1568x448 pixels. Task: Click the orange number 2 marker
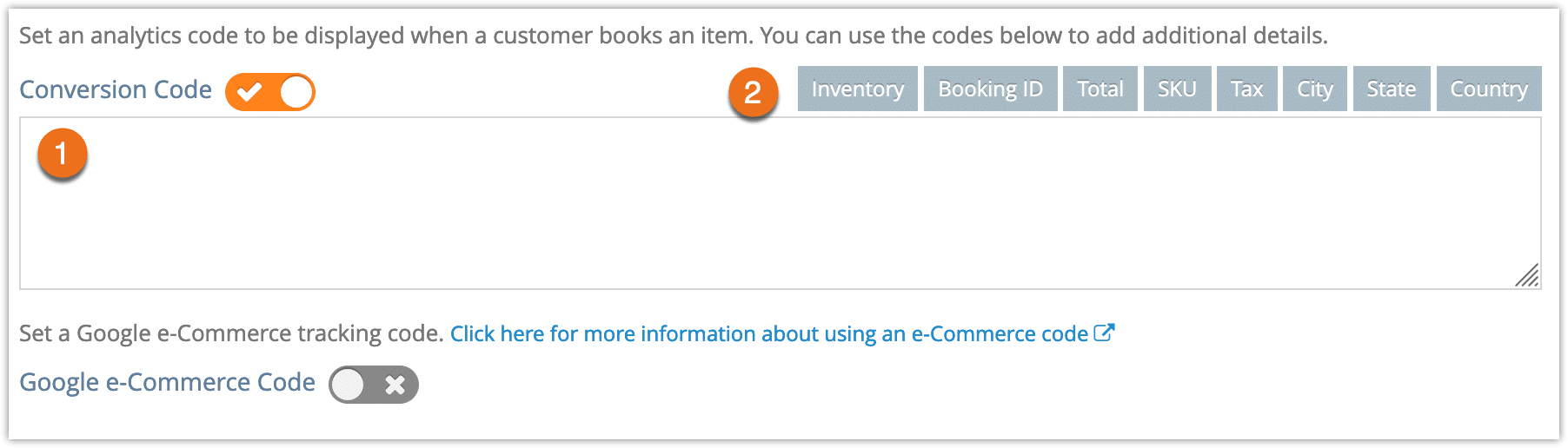pos(753,92)
